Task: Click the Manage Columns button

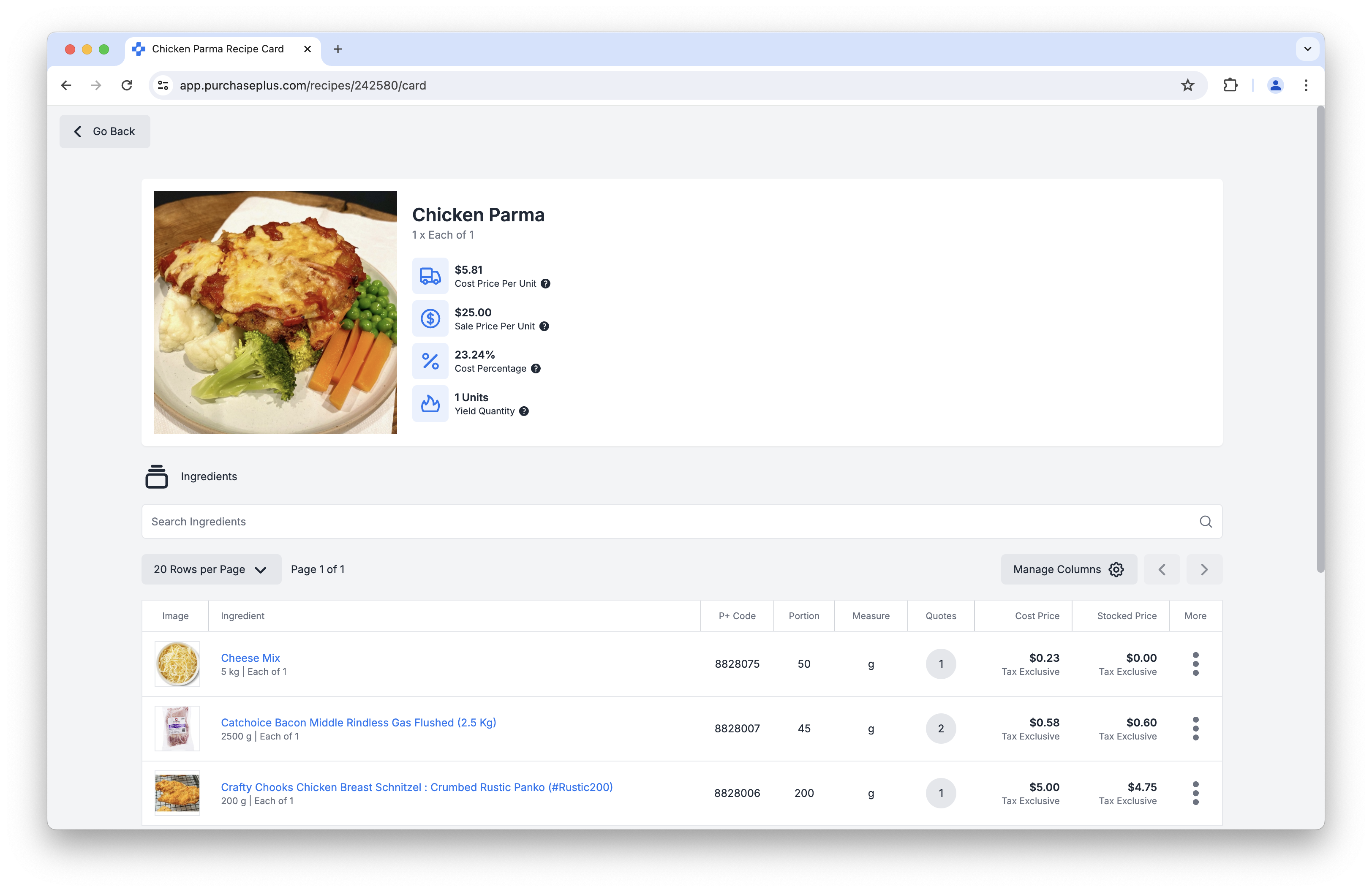Action: pyautogui.click(x=1068, y=569)
